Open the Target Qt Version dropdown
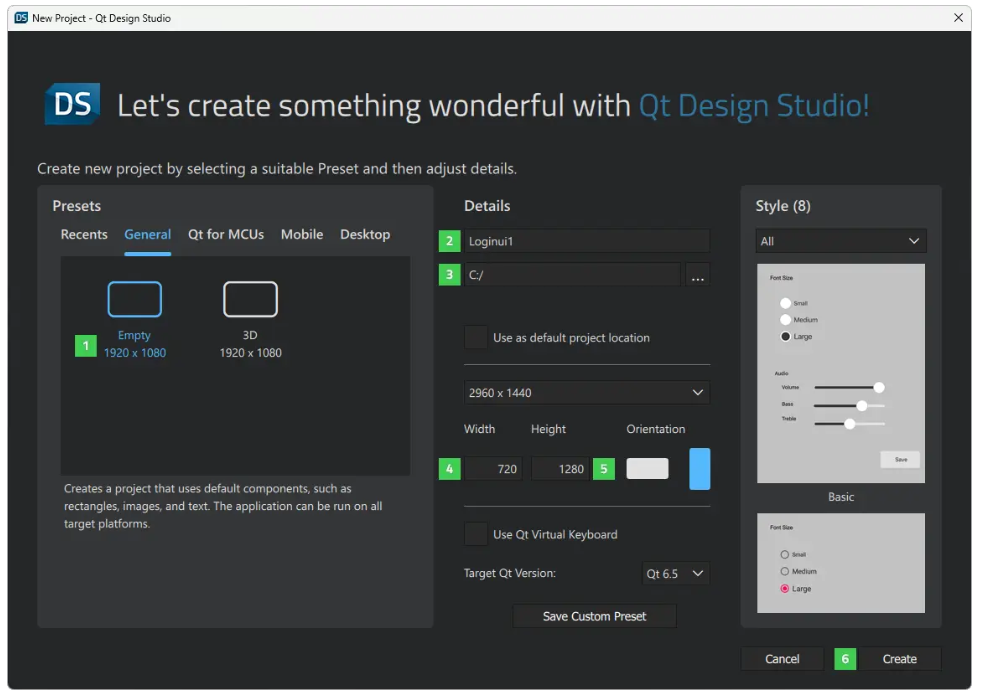This screenshot has height=698, width=989. coord(676,573)
